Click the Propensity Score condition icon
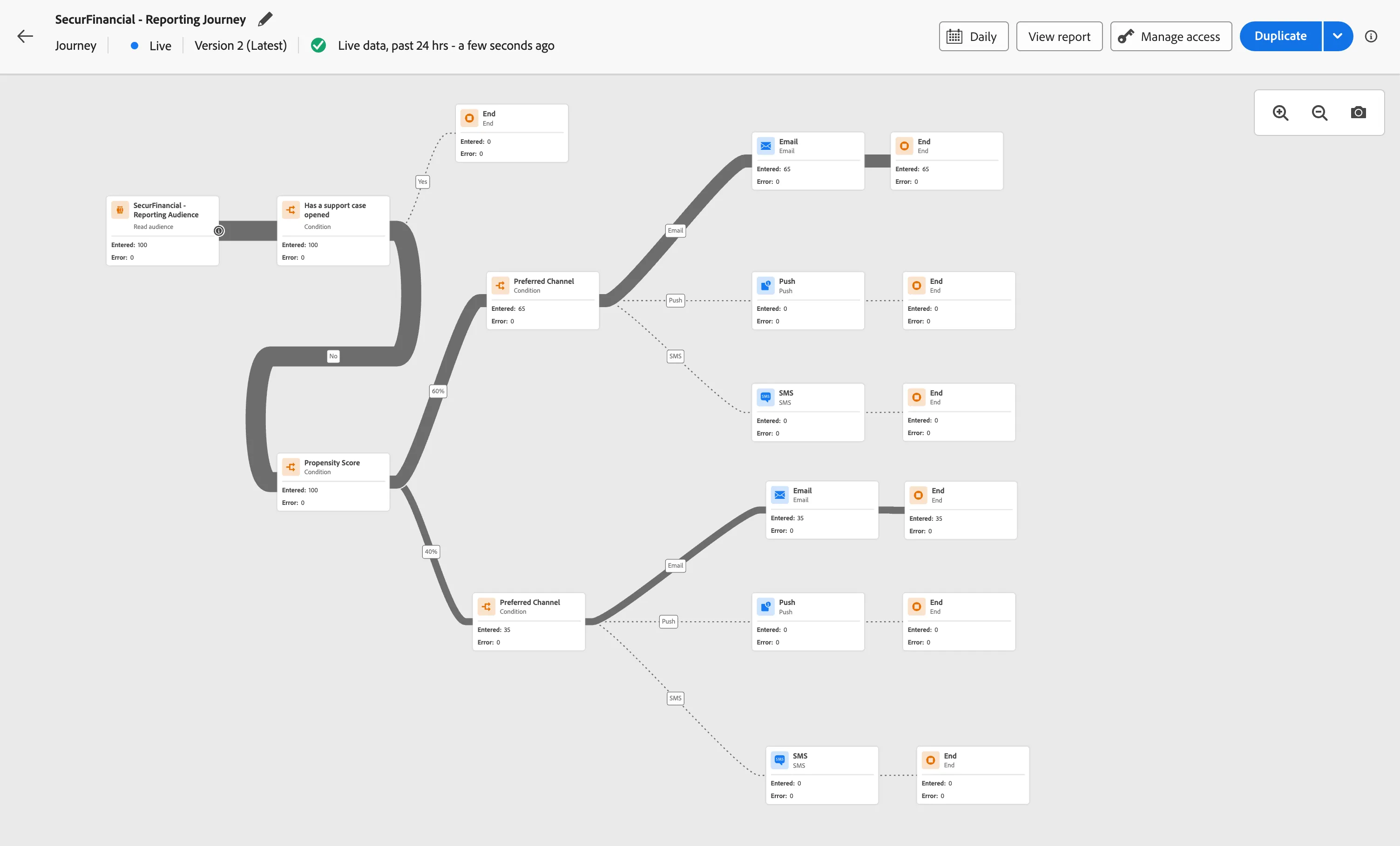This screenshot has height=846, width=1400. pyautogui.click(x=291, y=467)
